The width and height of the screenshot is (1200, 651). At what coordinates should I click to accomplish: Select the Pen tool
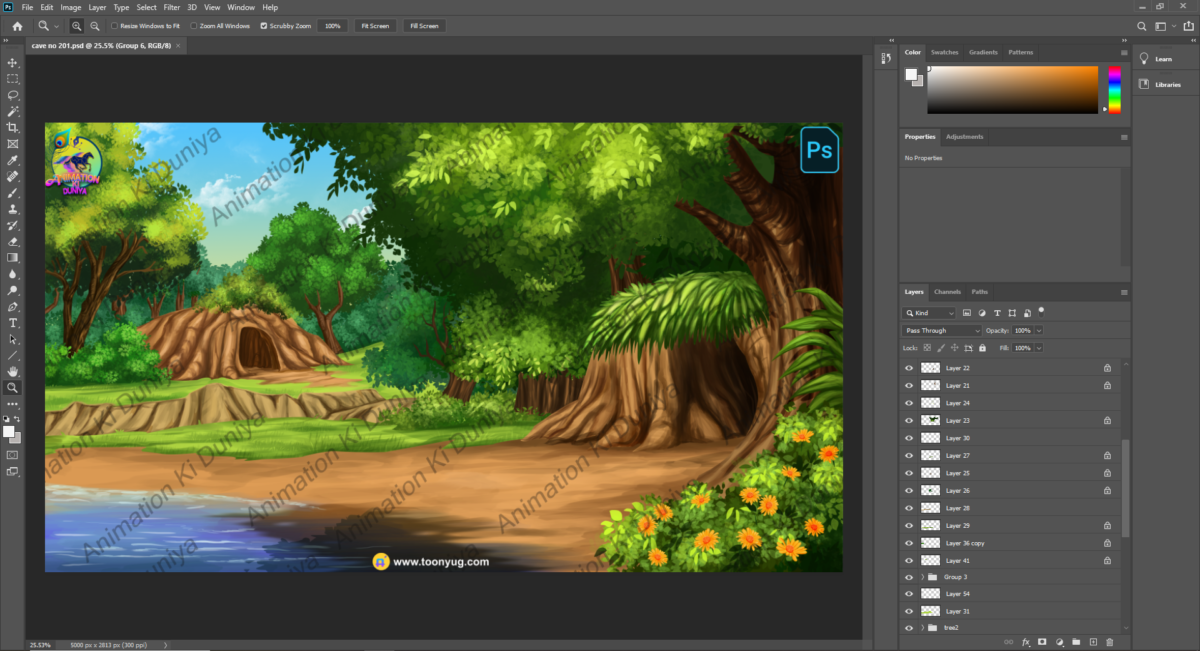click(13, 306)
